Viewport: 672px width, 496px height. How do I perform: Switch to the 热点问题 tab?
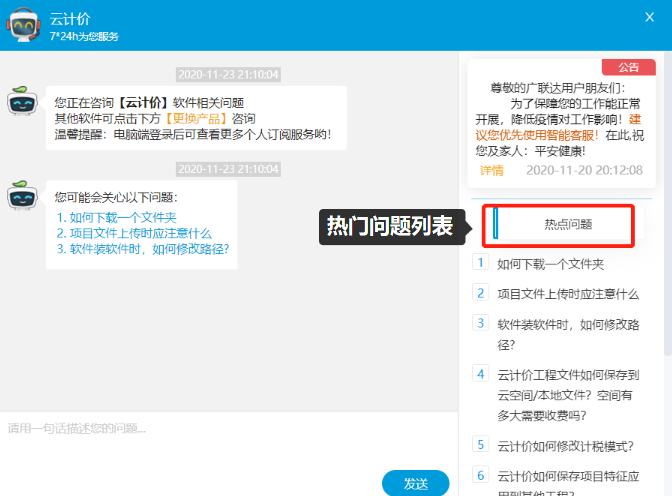(x=567, y=225)
